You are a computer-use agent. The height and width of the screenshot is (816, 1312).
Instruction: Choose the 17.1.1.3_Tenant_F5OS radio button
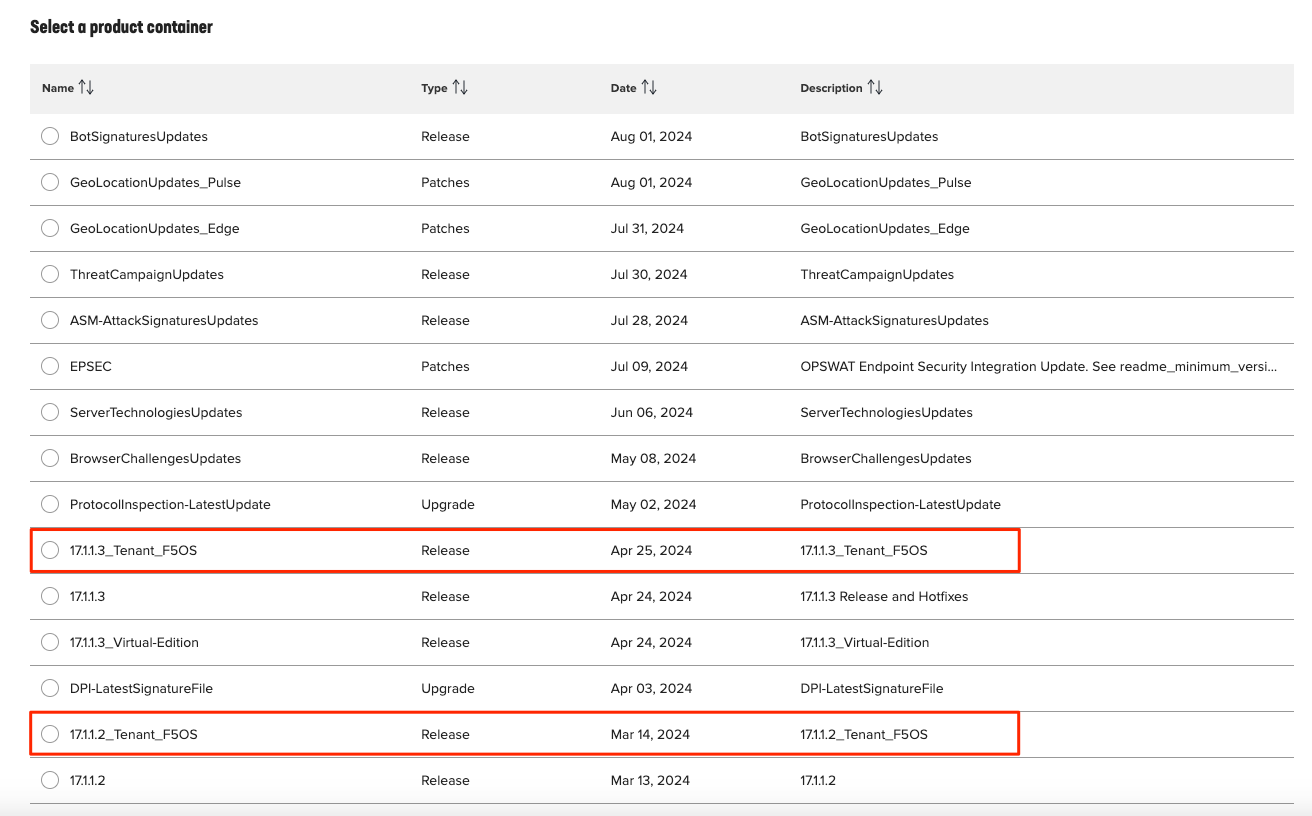click(50, 550)
